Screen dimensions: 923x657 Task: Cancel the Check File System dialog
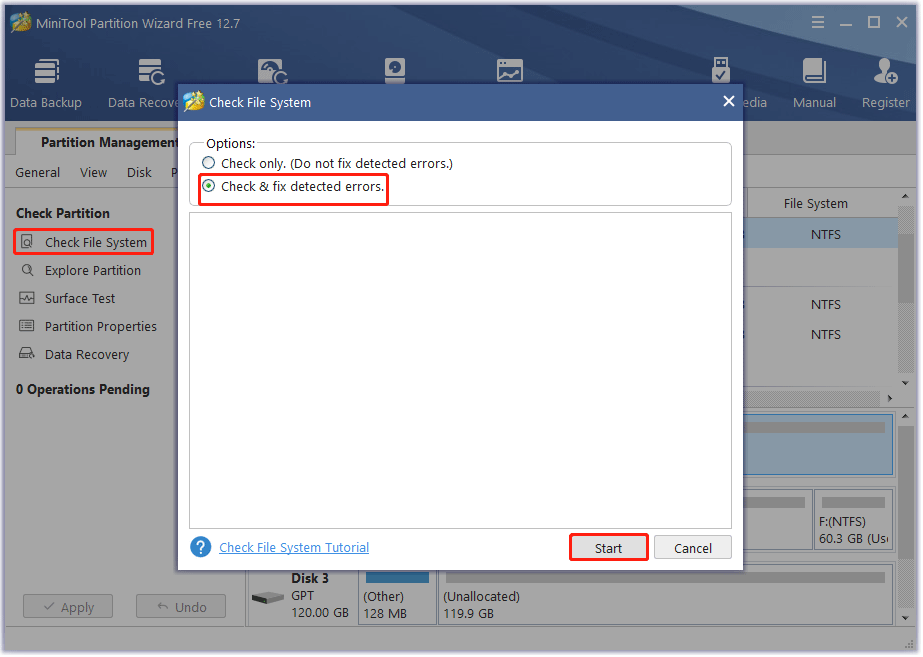[x=693, y=548]
